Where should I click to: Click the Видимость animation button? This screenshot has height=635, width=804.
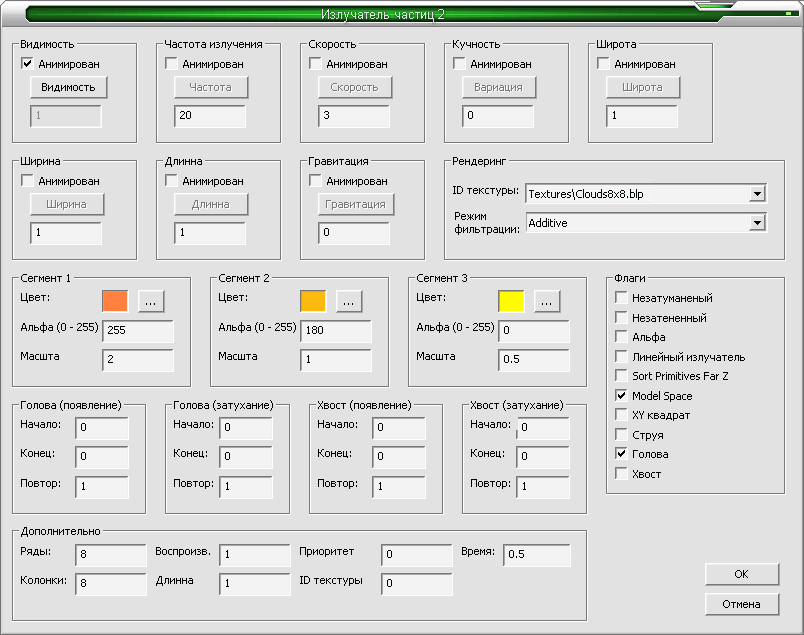pyautogui.click(x=68, y=87)
